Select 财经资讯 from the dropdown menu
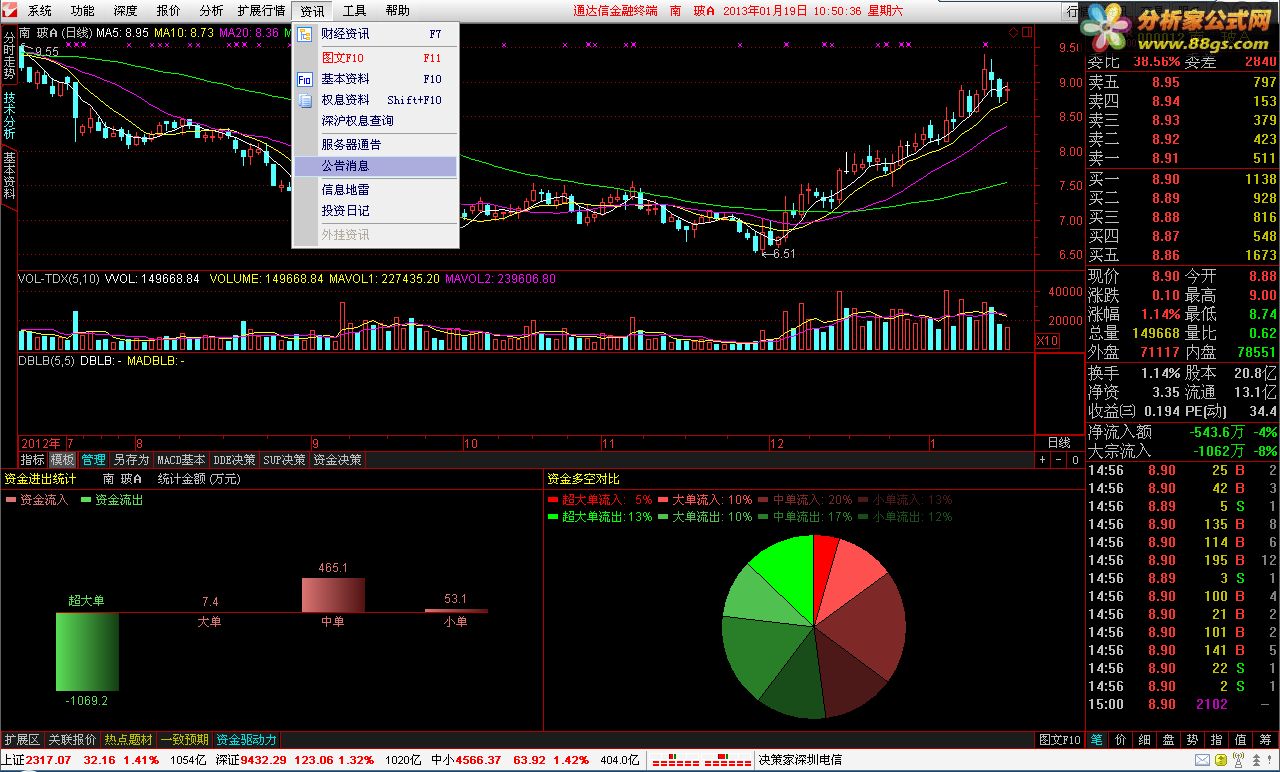1280x772 pixels. pos(376,33)
